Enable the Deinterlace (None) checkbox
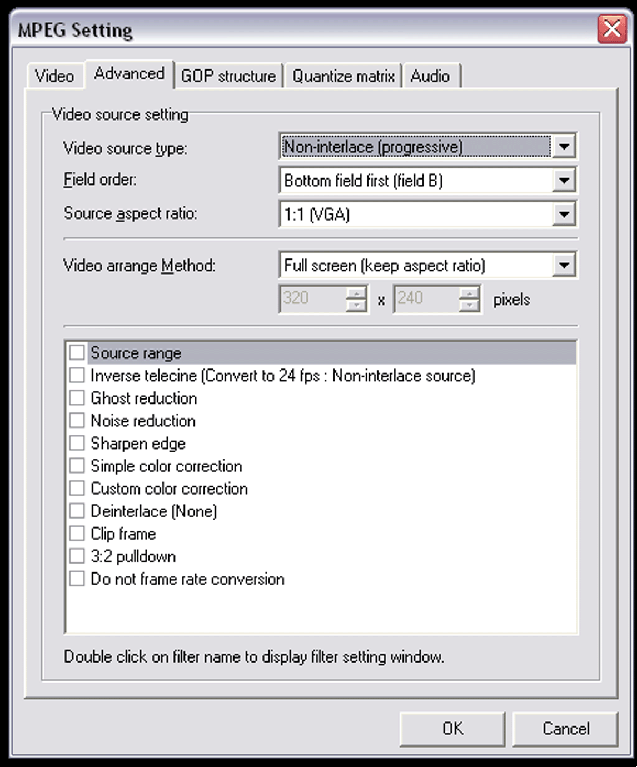Viewport: 637px width, 767px height. [77, 511]
